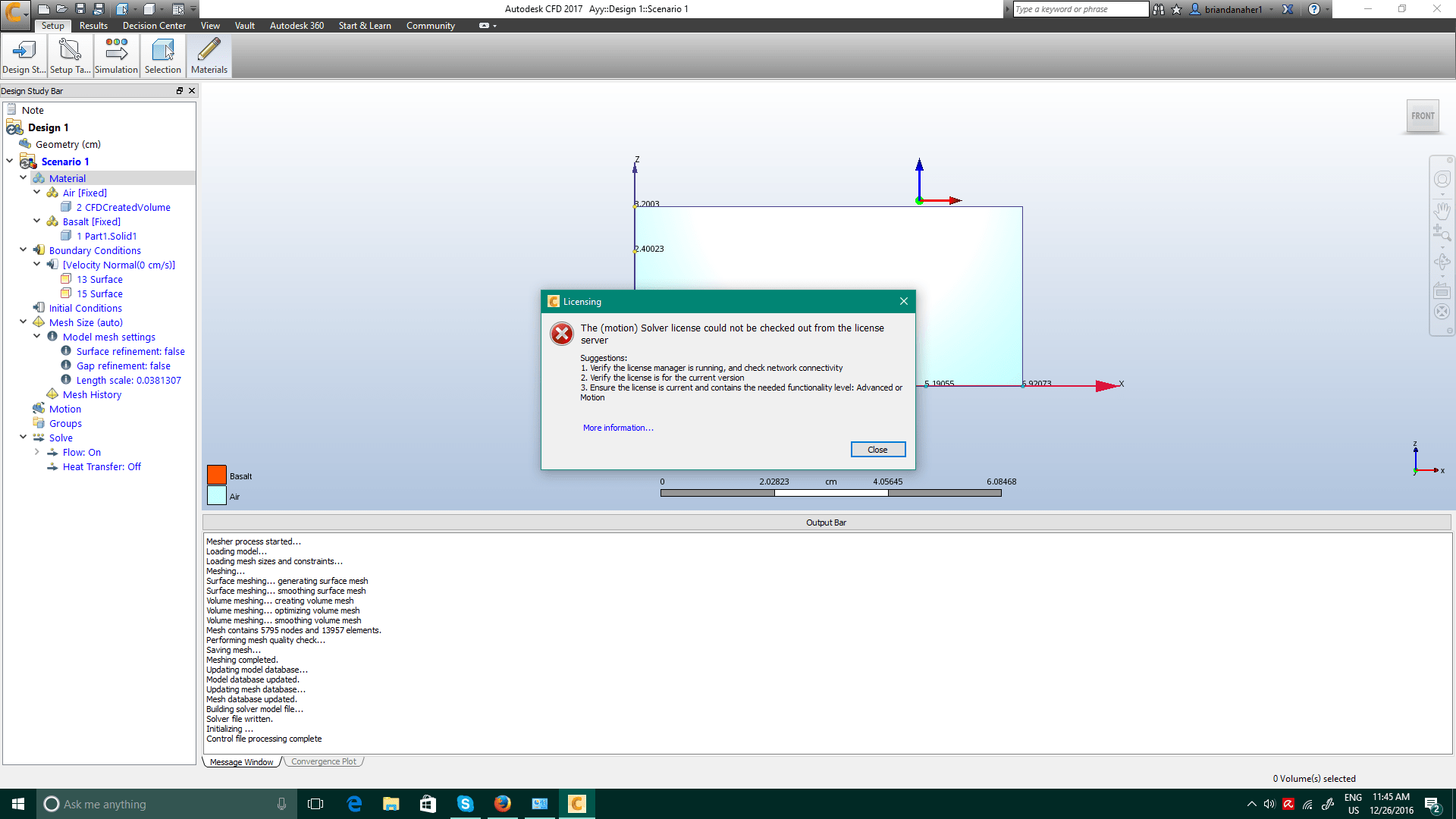Screen dimensions: 1456x819
Task: Collapse the Material tree node
Action: [x=23, y=177]
